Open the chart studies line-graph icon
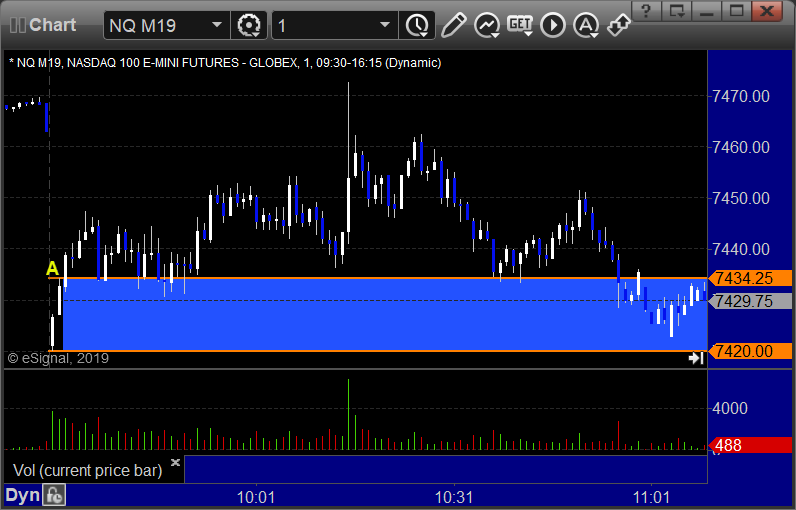 (487, 25)
